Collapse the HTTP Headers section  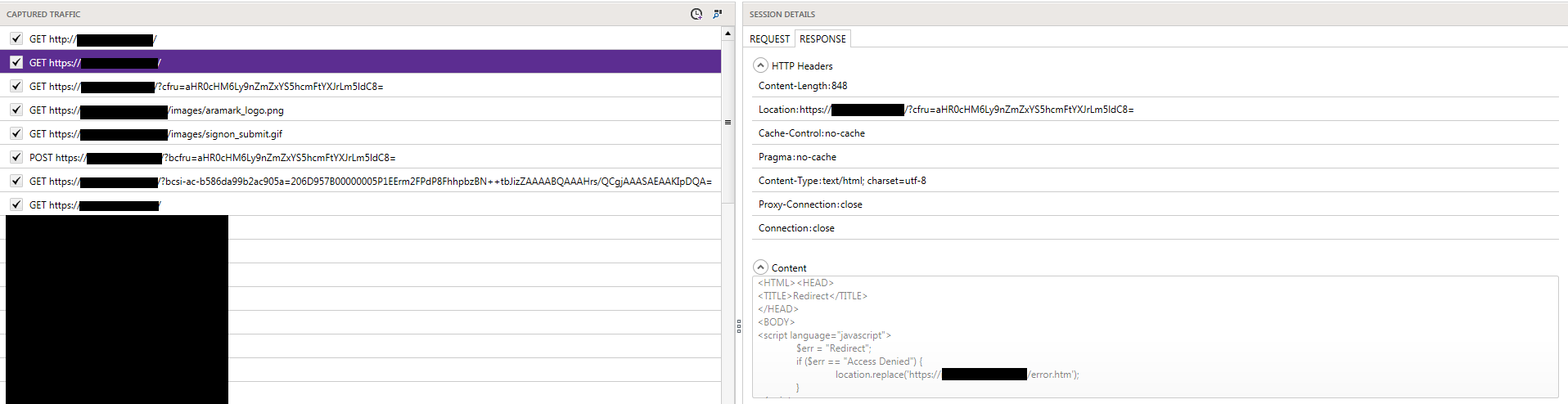pyautogui.click(x=760, y=65)
